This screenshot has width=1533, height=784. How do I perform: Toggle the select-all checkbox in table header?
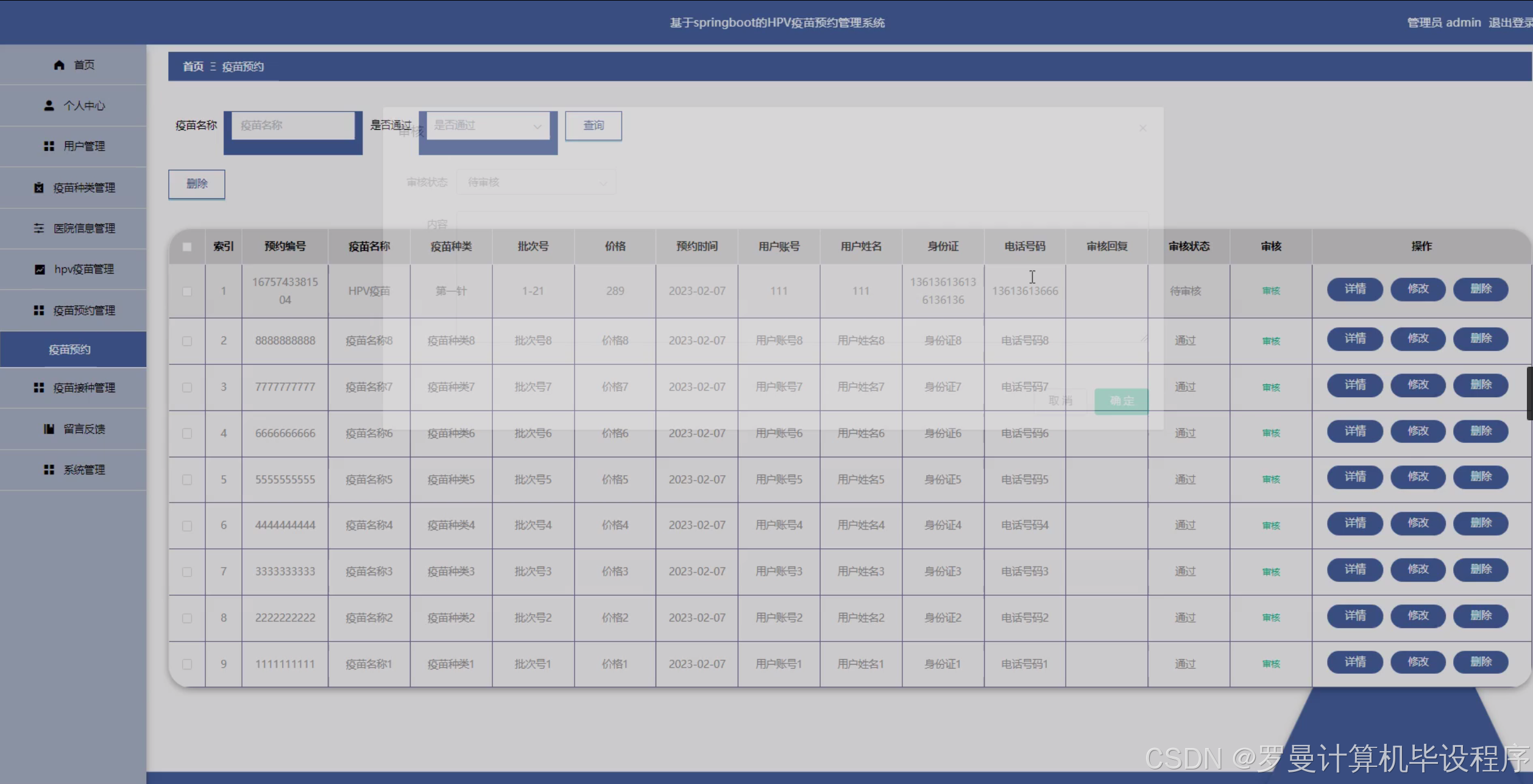(x=187, y=247)
